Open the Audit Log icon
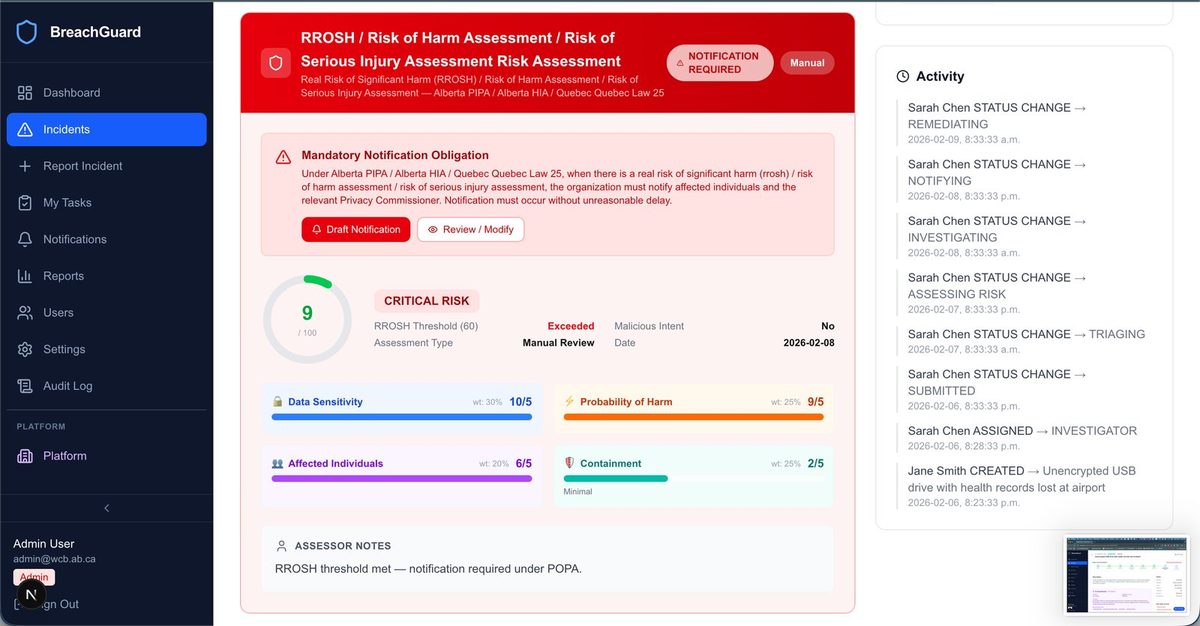 (24, 386)
